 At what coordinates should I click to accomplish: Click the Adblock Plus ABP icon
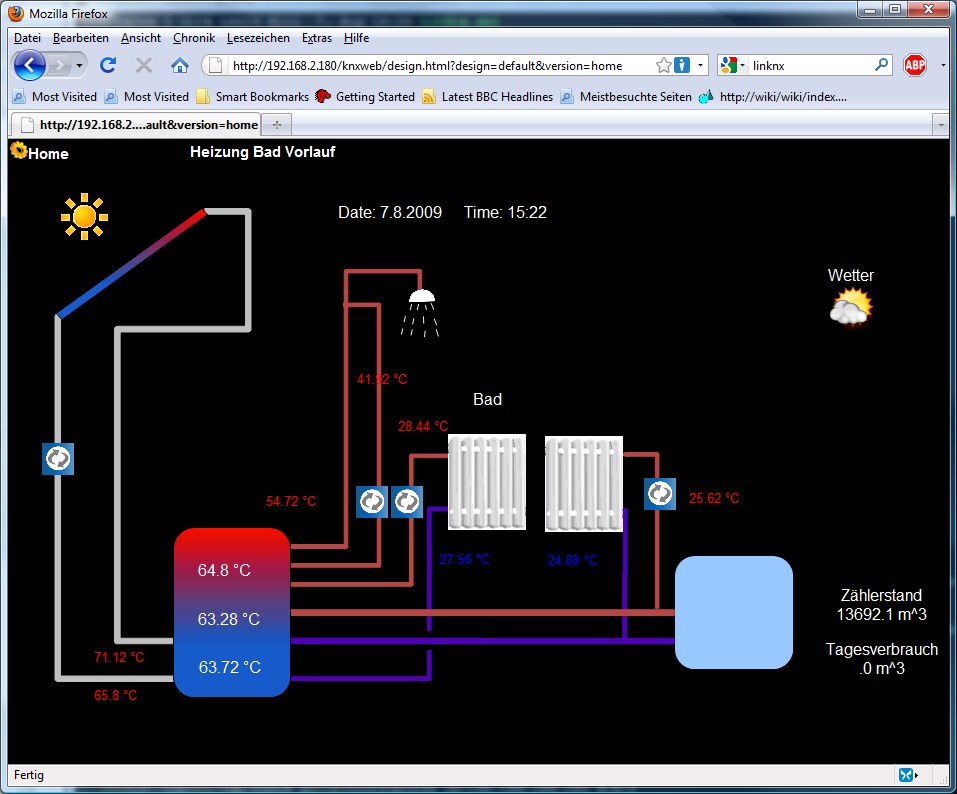pyautogui.click(x=914, y=65)
